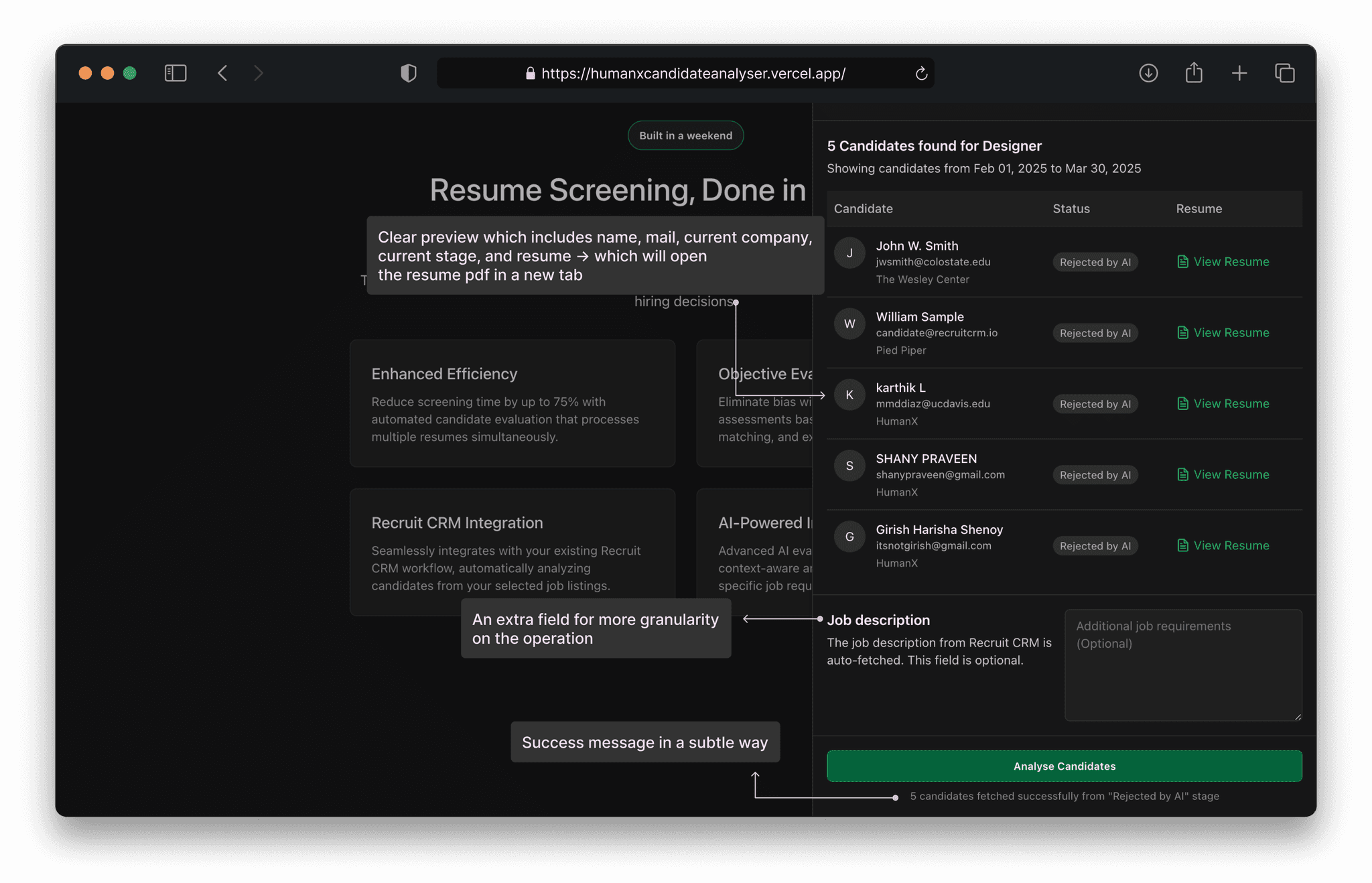Click the J avatar for John
Viewport: 1372px width, 883px height.
[x=849, y=253]
